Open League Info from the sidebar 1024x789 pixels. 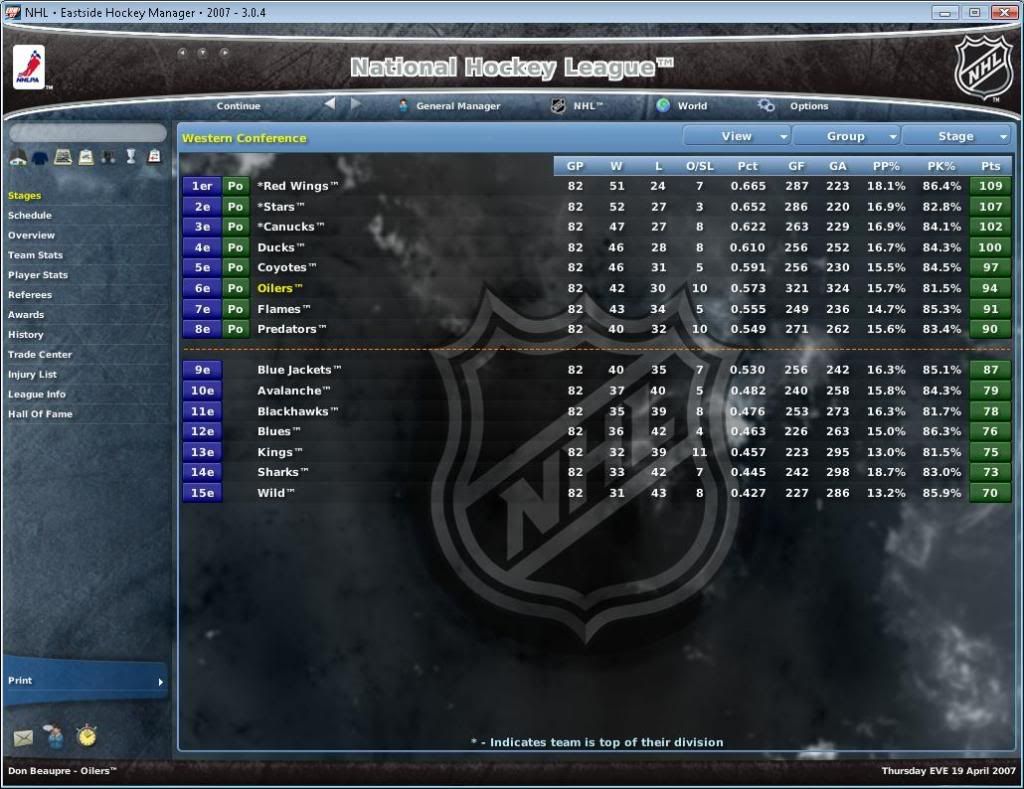37,394
